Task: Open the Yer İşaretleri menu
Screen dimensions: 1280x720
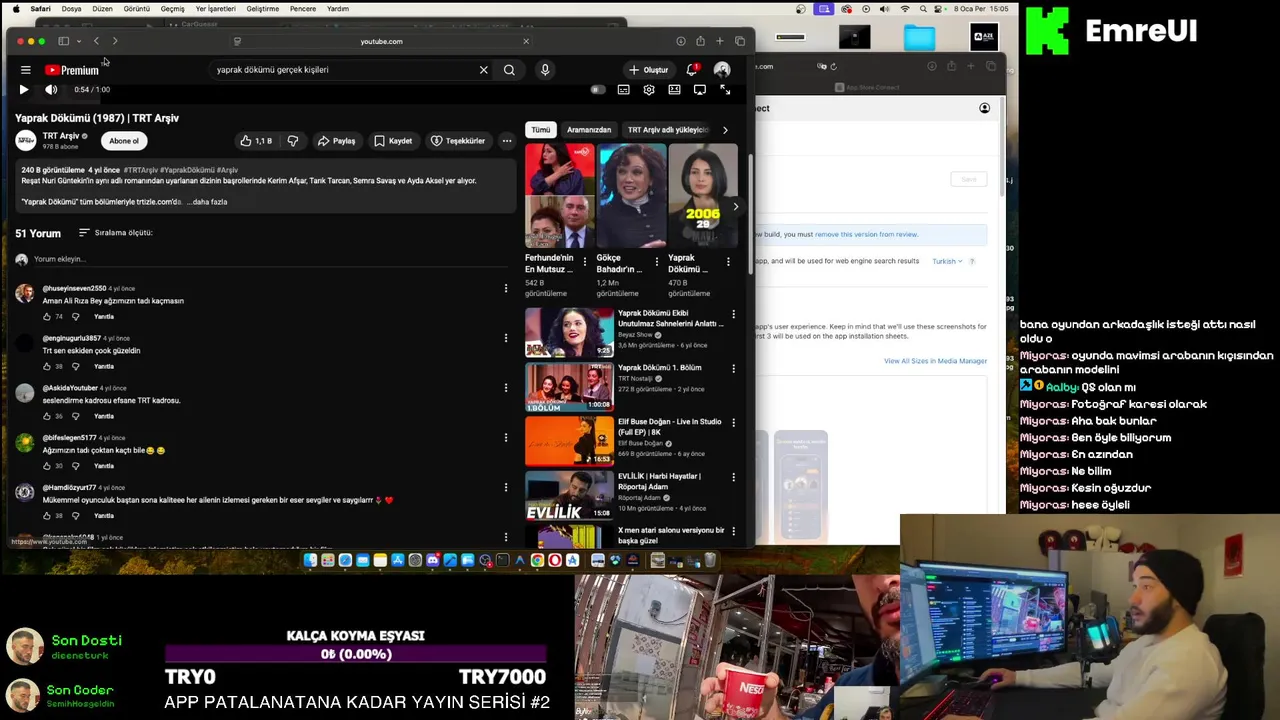Action: (215, 9)
